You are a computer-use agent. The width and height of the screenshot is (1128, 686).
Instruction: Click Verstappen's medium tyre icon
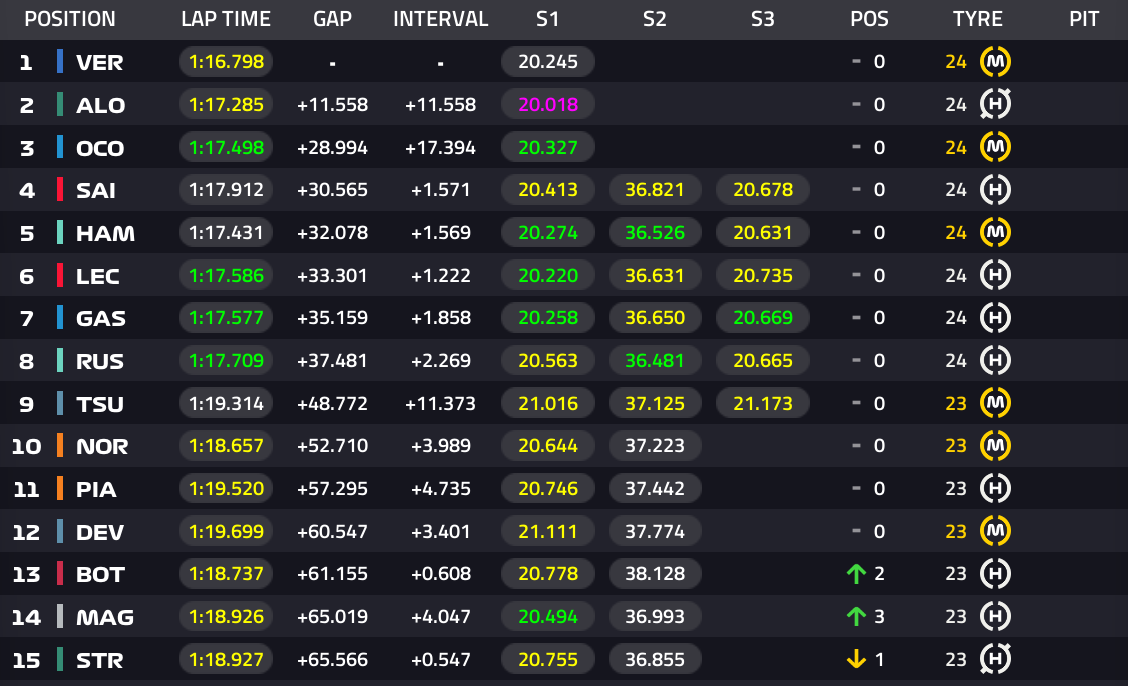tap(995, 62)
